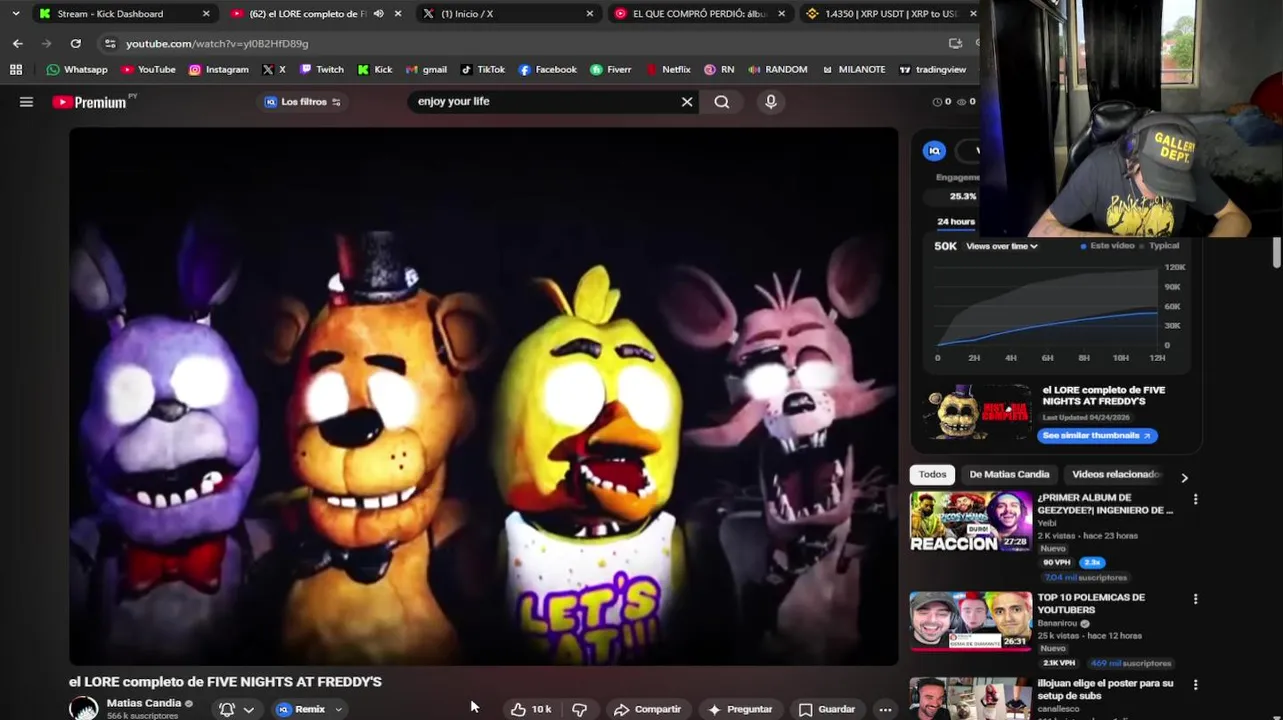
Task: Save the video with the Guardar button
Action: [x=827, y=709]
